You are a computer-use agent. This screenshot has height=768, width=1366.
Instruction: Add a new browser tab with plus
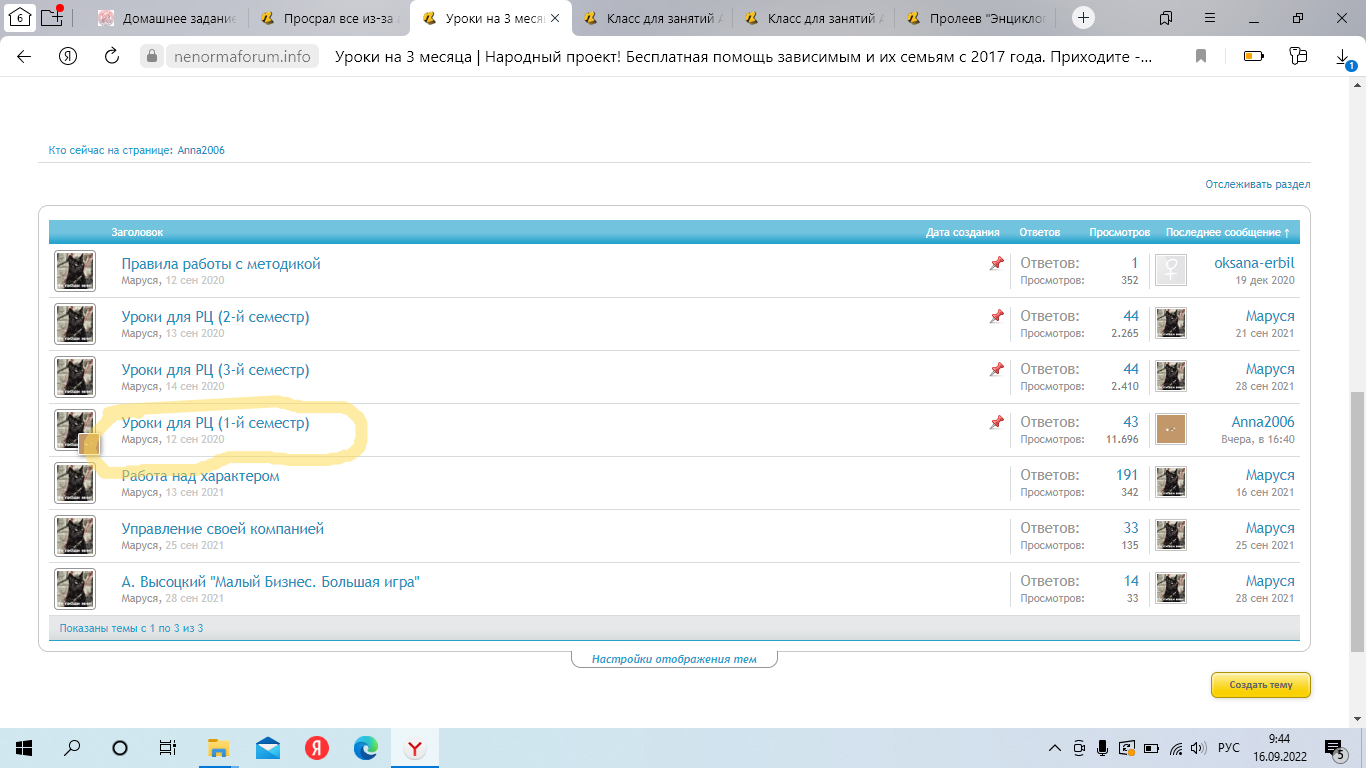click(1083, 18)
